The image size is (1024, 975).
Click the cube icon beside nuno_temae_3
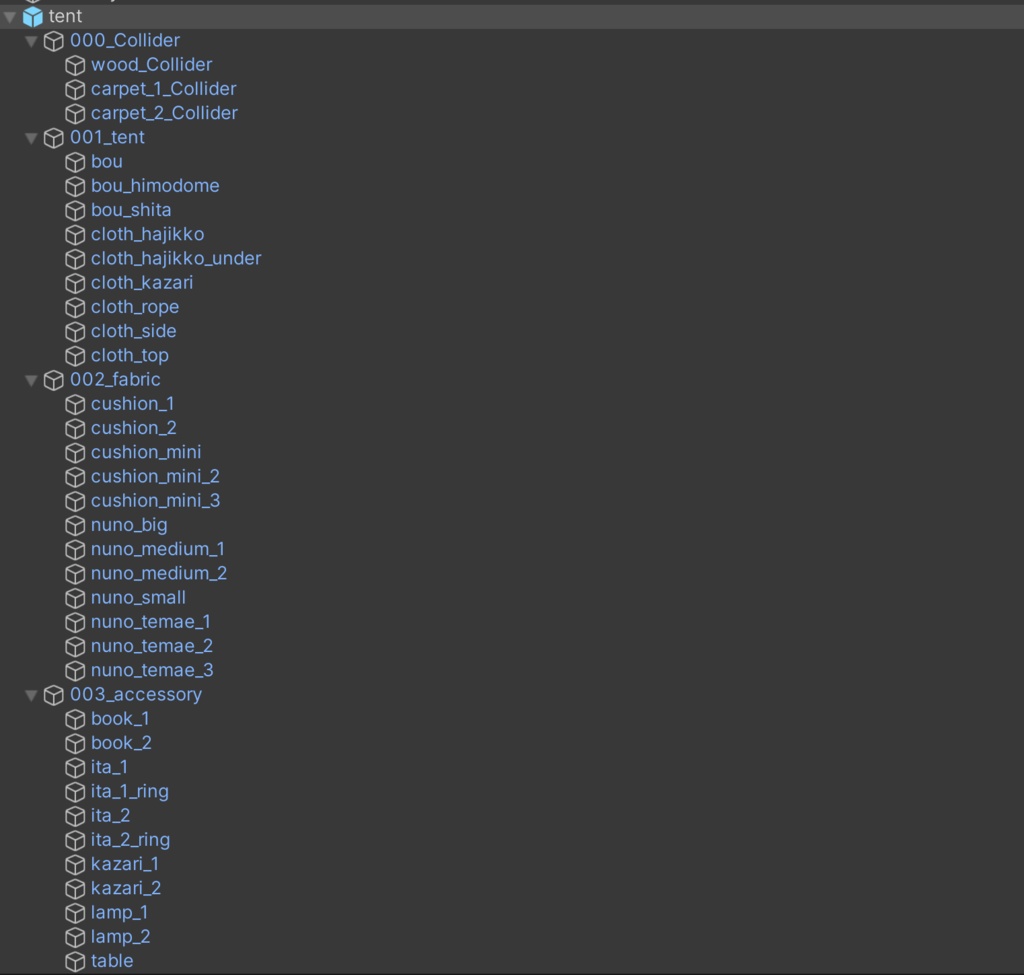[75, 671]
